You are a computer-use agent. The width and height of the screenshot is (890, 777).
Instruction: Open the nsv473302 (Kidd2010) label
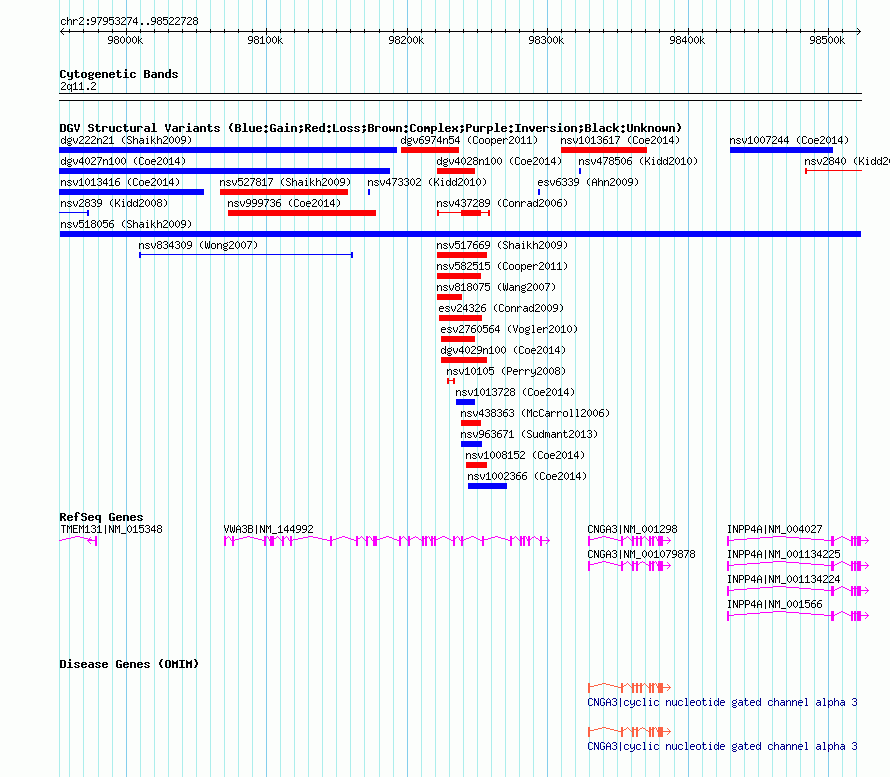427,182
